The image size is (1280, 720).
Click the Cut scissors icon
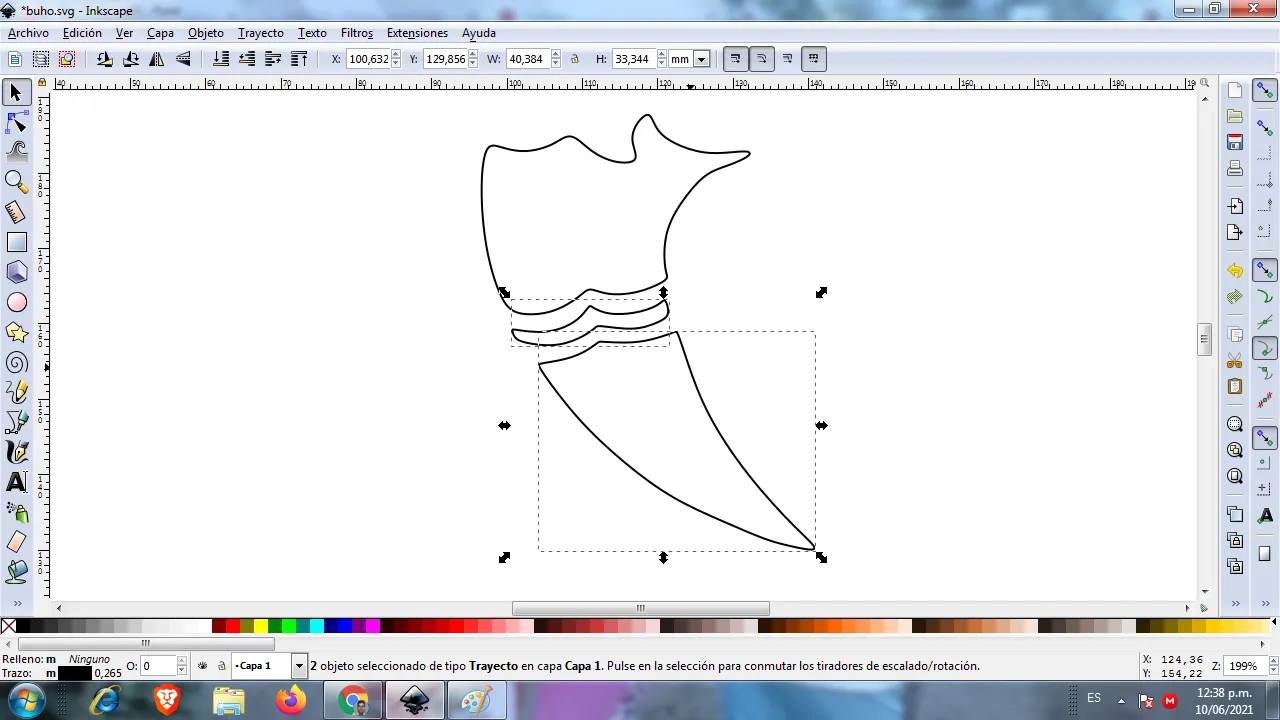[x=1235, y=361]
